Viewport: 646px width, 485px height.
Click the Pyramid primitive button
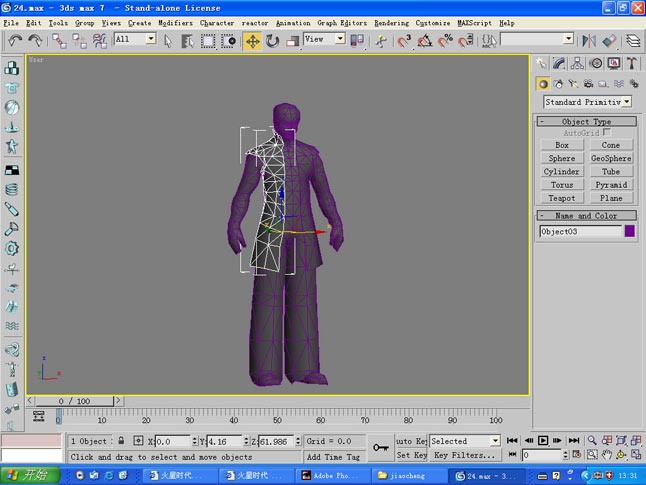click(x=611, y=185)
